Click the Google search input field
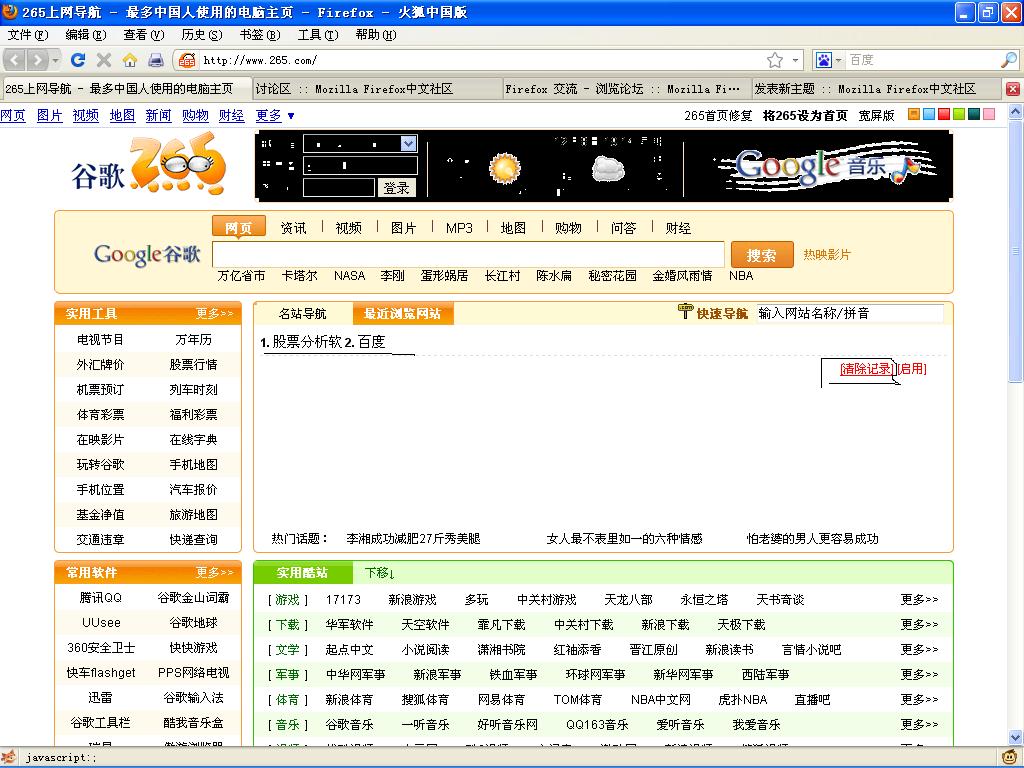Image resolution: width=1024 pixels, height=768 pixels. click(x=468, y=254)
